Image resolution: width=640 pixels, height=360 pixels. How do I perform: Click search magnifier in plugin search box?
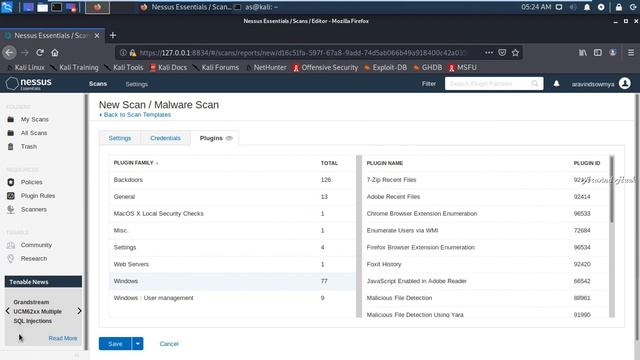click(535, 83)
